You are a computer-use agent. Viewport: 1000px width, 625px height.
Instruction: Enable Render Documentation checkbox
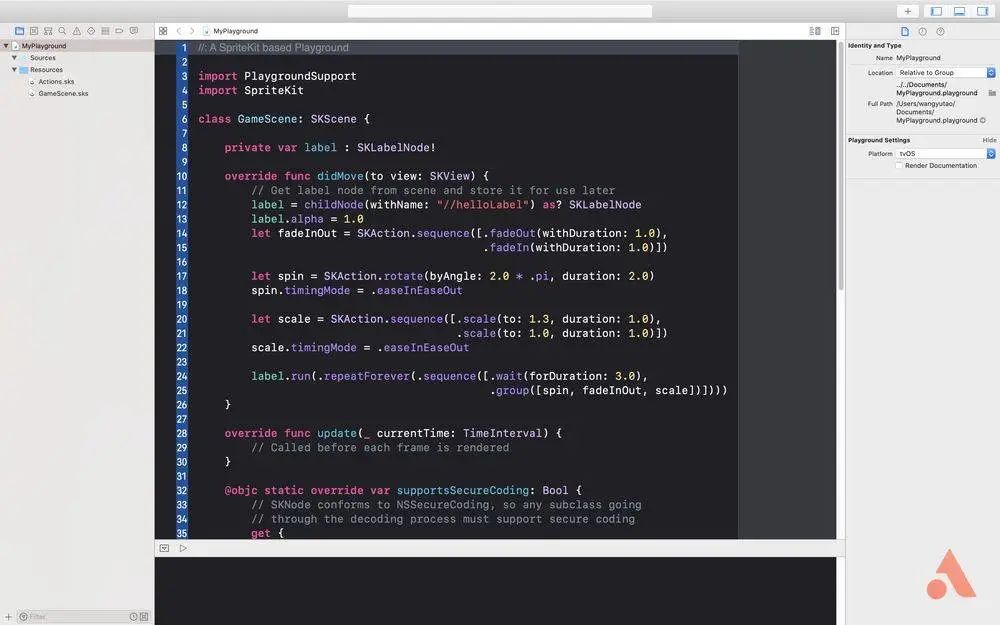(x=899, y=165)
